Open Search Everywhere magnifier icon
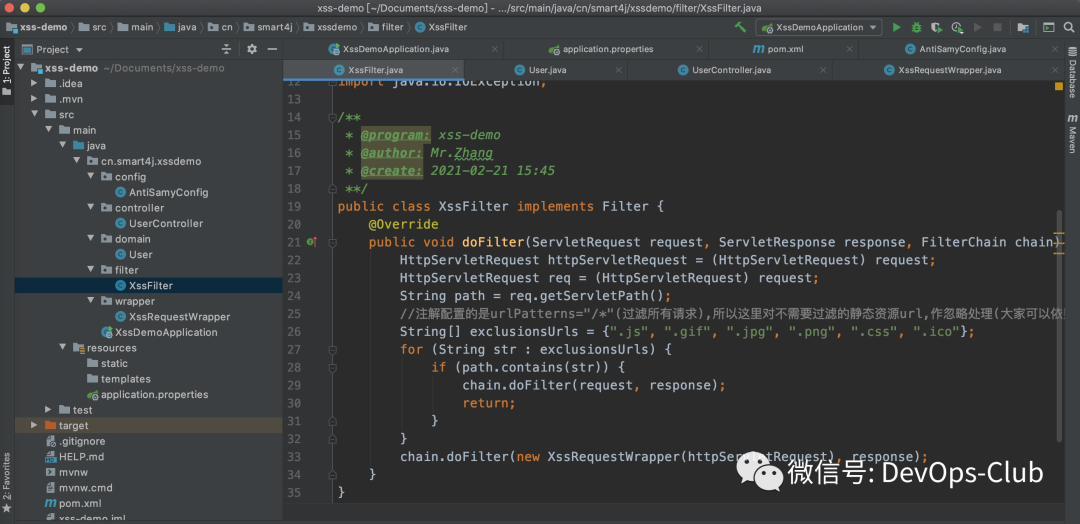 [x=1068, y=28]
